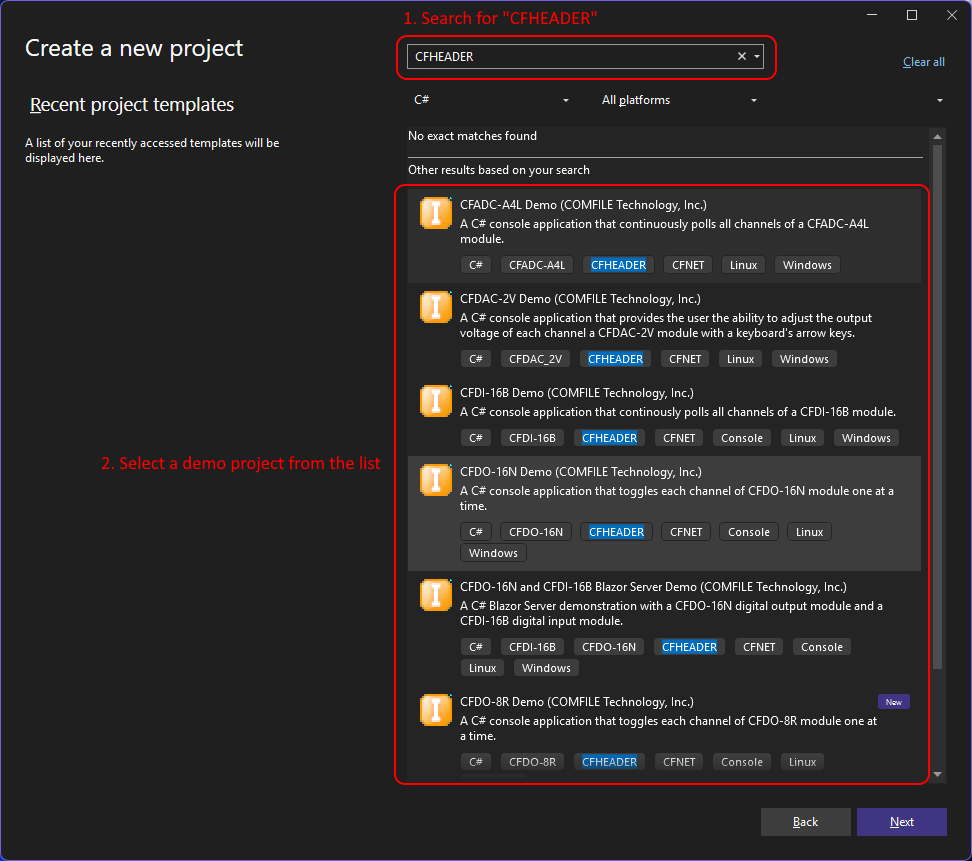972x861 pixels.
Task: Click the CFDO-8R Demo template icon
Action: click(436, 709)
